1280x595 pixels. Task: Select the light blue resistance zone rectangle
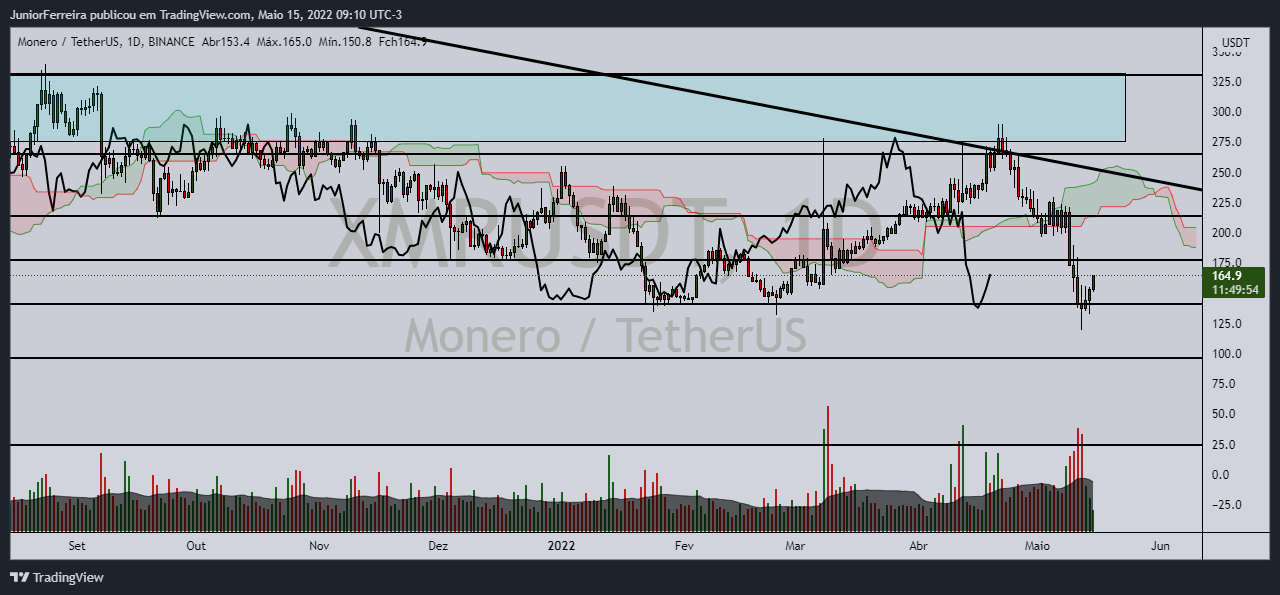click(567, 107)
